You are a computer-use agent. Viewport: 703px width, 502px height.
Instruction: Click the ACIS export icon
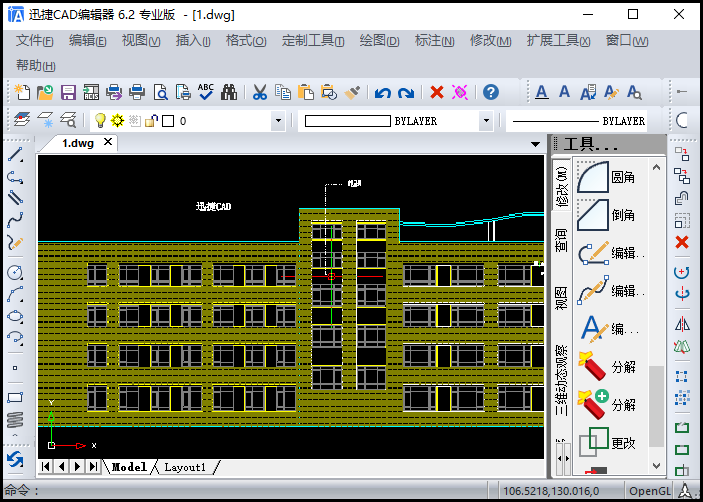pyautogui.click(x=91, y=92)
